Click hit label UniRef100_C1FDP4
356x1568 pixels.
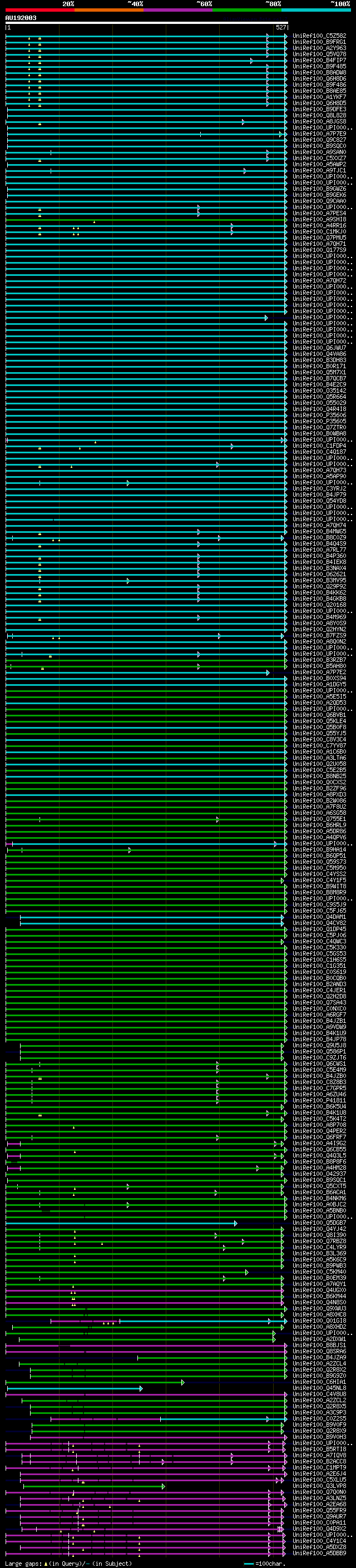coord(319,446)
